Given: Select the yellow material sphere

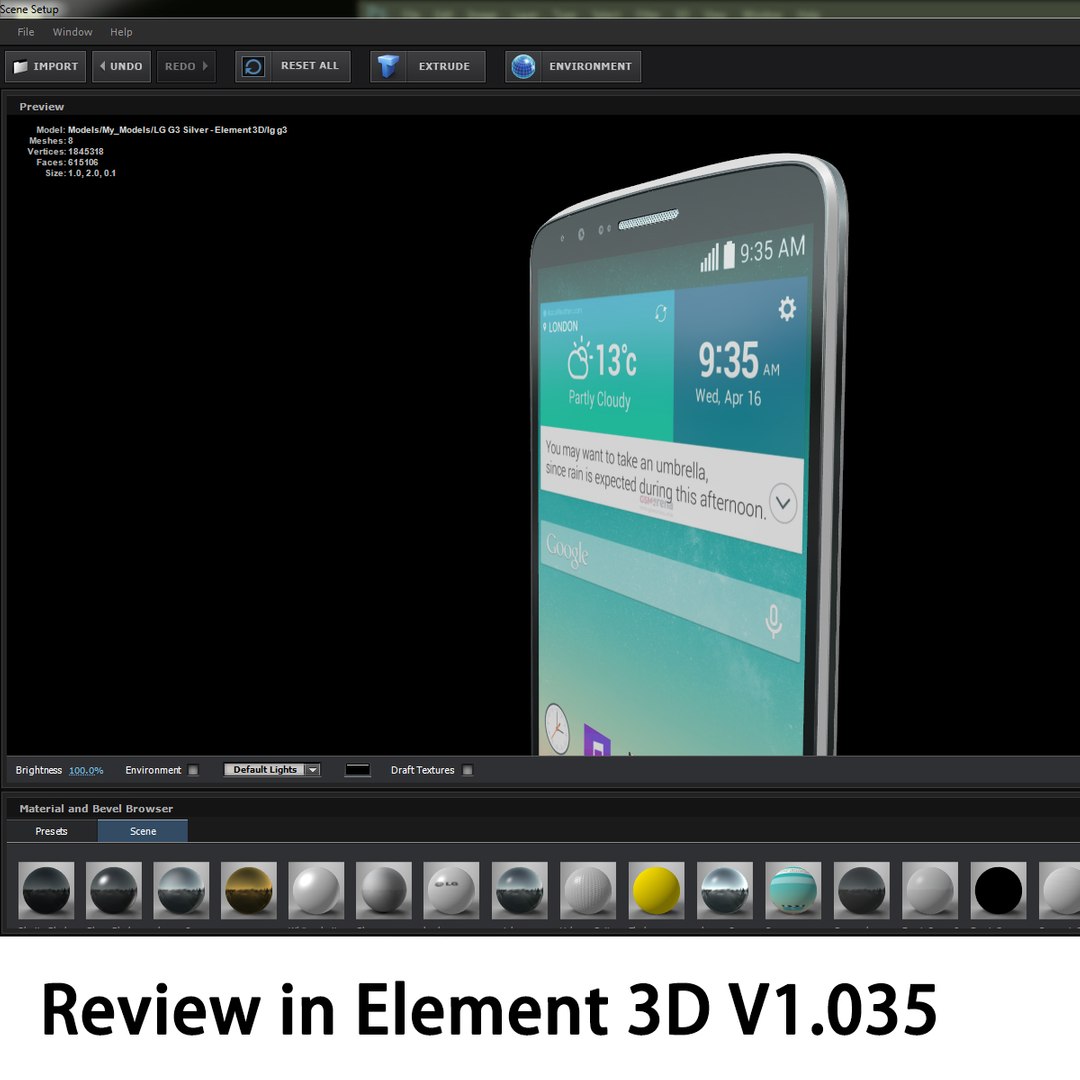Looking at the screenshot, I should (x=656, y=890).
